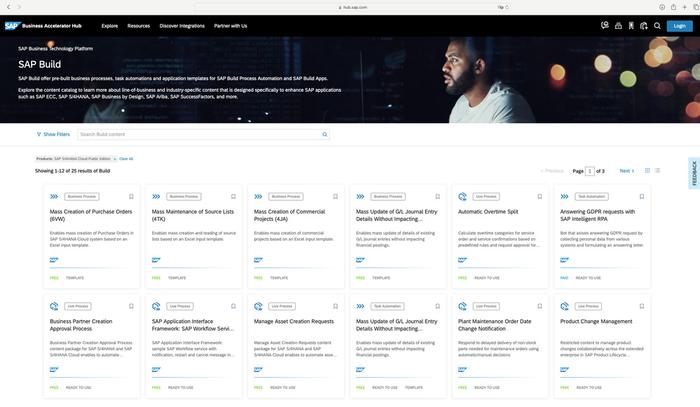Click the header search magnifier icon
Image resolution: width=700 pixels, height=407 pixels.
[657, 26]
